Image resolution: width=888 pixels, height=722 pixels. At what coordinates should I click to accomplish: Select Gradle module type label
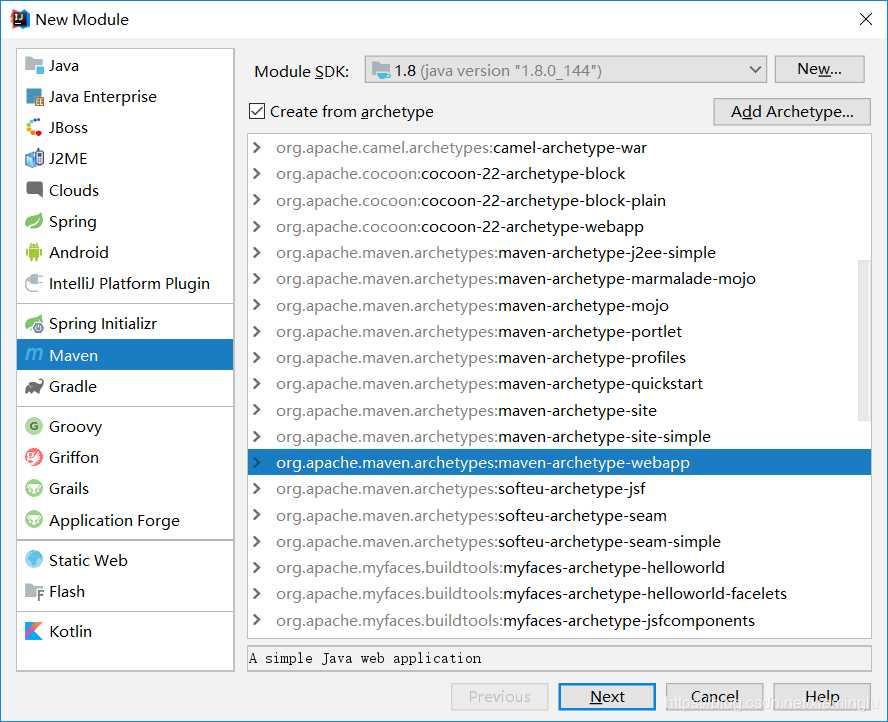click(72, 386)
